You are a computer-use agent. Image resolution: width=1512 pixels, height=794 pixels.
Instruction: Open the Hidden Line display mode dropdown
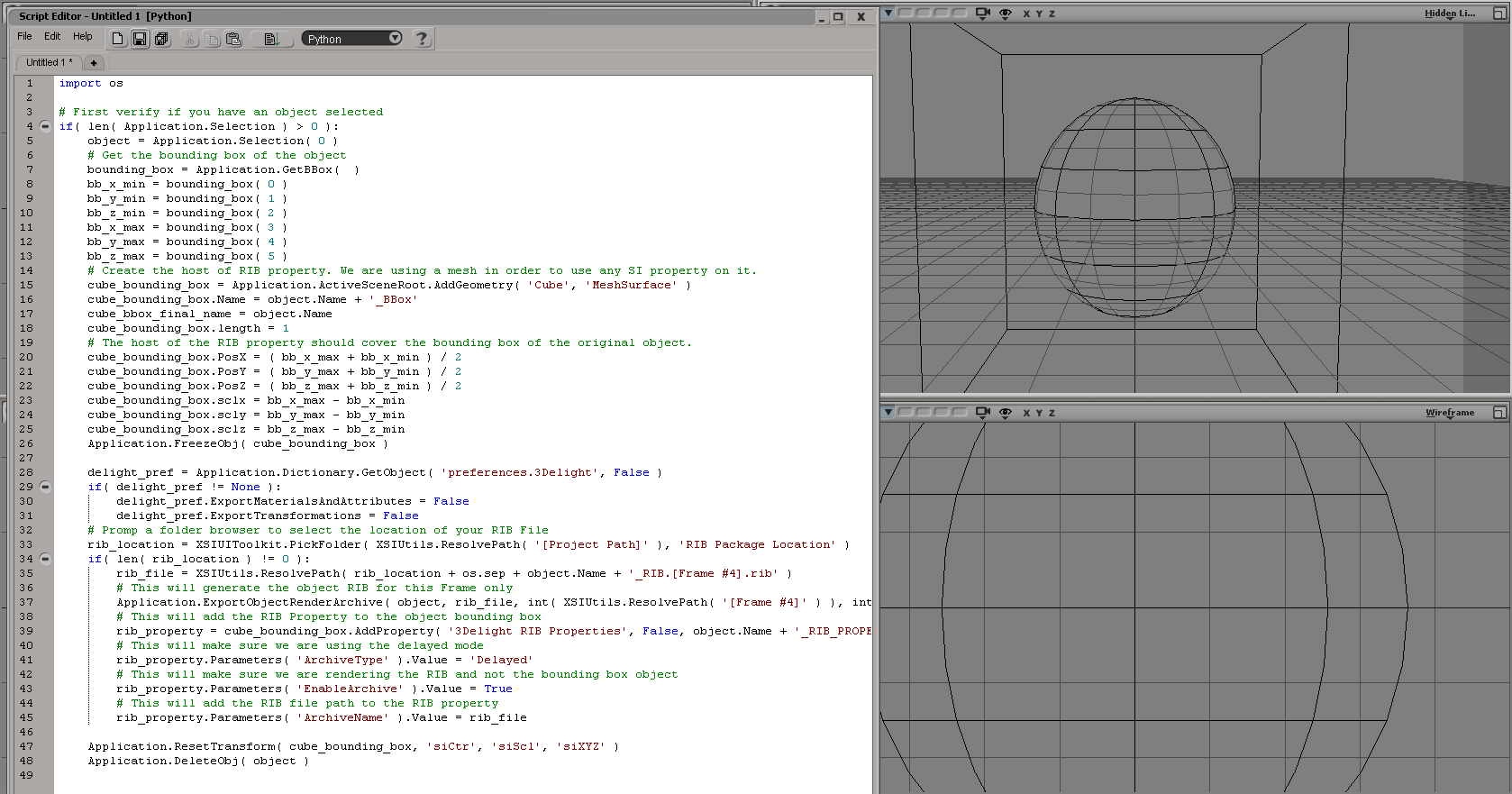pyautogui.click(x=1449, y=14)
